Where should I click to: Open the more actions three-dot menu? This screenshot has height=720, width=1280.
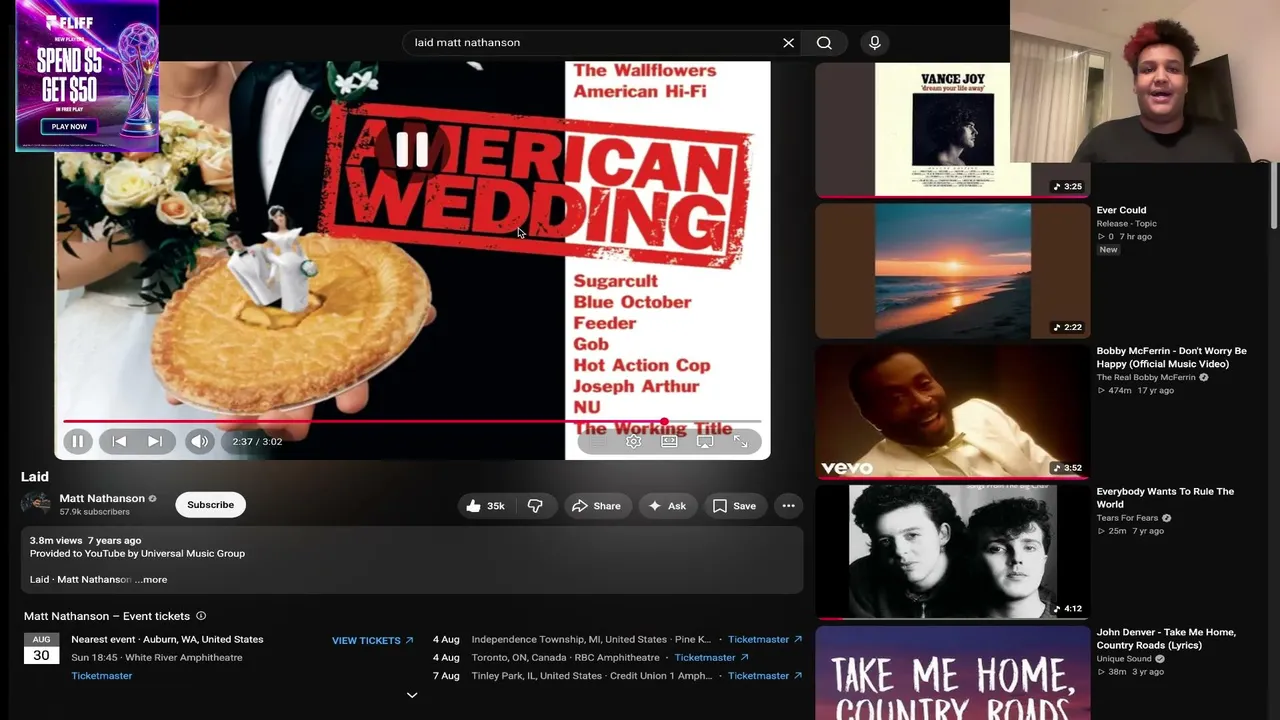pos(789,506)
